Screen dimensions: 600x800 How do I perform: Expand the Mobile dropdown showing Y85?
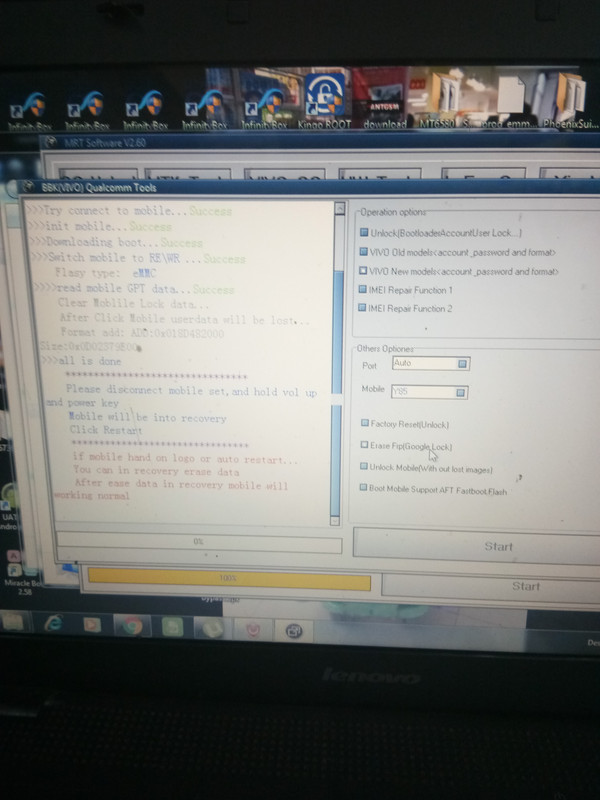pos(460,392)
